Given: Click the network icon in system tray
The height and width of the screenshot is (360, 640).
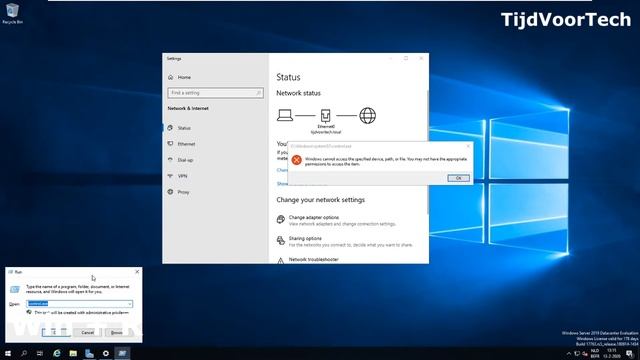Looking at the screenshot, I should tap(577, 353).
